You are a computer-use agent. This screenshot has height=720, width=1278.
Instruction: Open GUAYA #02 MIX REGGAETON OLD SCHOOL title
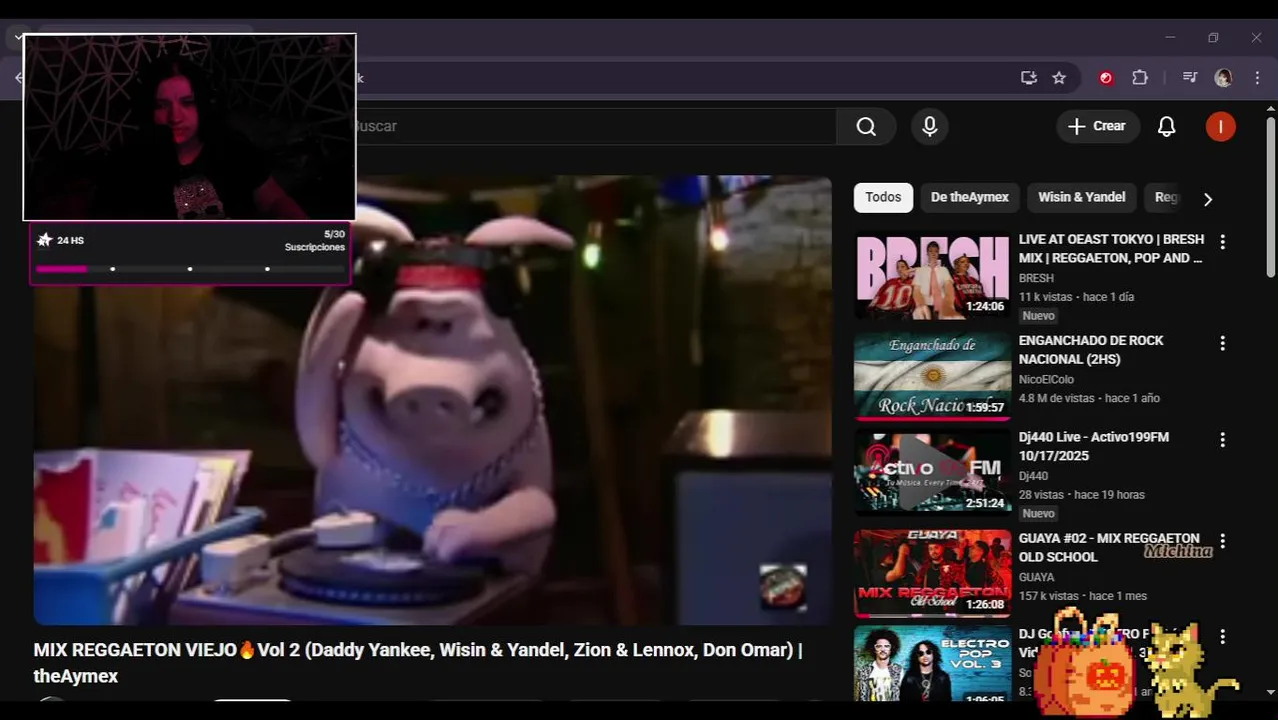(1109, 547)
